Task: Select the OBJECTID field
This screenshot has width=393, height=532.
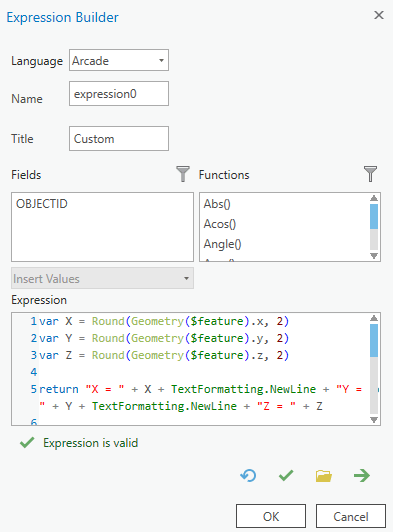Action: point(42,204)
